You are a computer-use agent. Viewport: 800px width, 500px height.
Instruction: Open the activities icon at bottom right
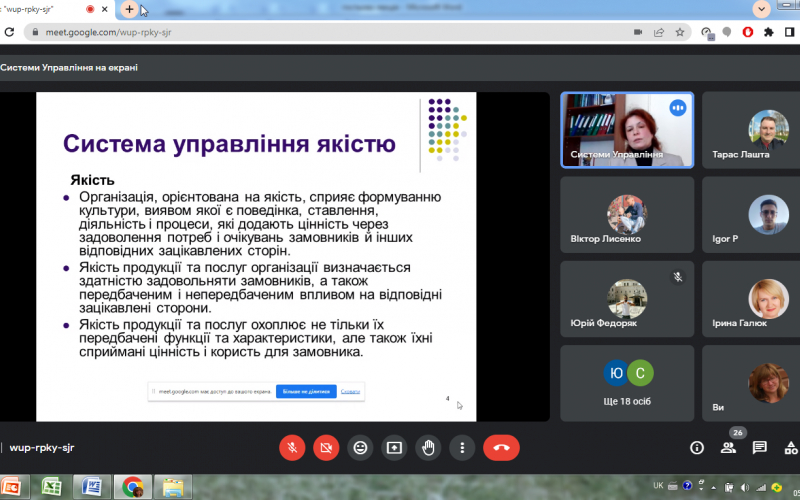(x=791, y=448)
